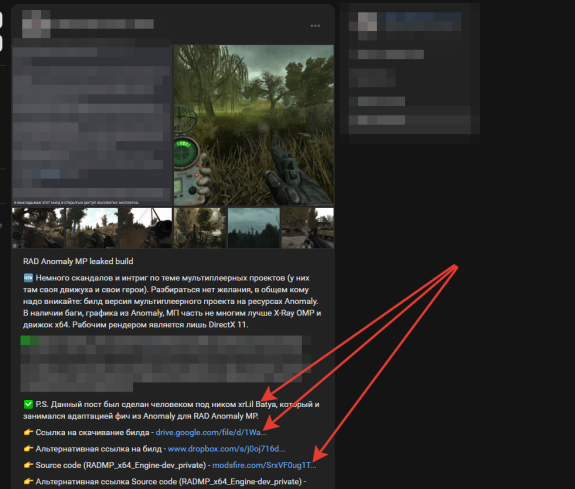Viewport: 575px width, 489px height.
Task: Open the blurred text image on the left
Action: point(92,125)
